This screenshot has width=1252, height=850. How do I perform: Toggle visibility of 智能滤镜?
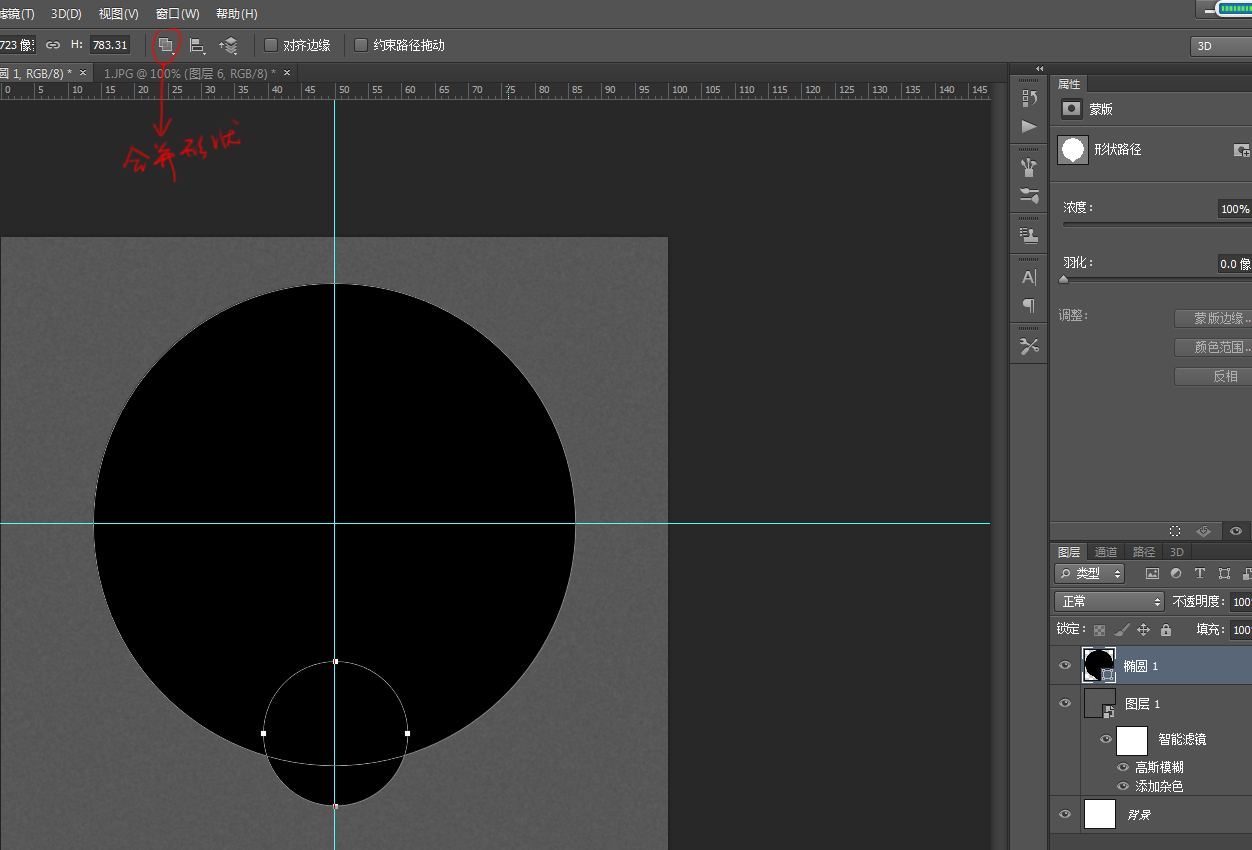click(x=1106, y=740)
